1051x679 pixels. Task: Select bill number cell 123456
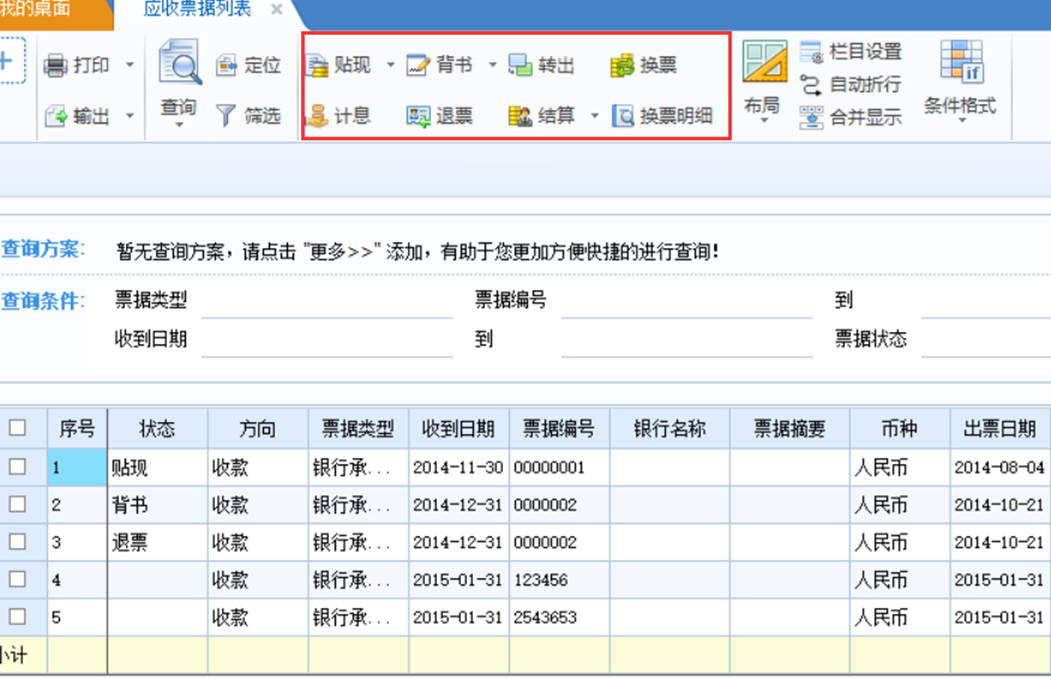click(559, 580)
